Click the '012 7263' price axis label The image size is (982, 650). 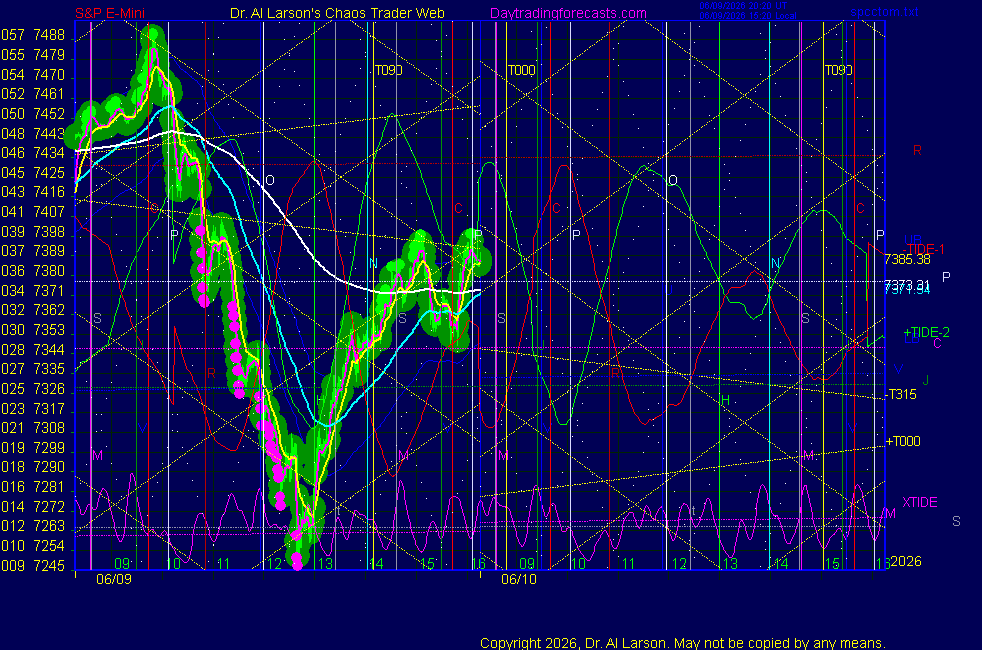(x=33, y=526)
